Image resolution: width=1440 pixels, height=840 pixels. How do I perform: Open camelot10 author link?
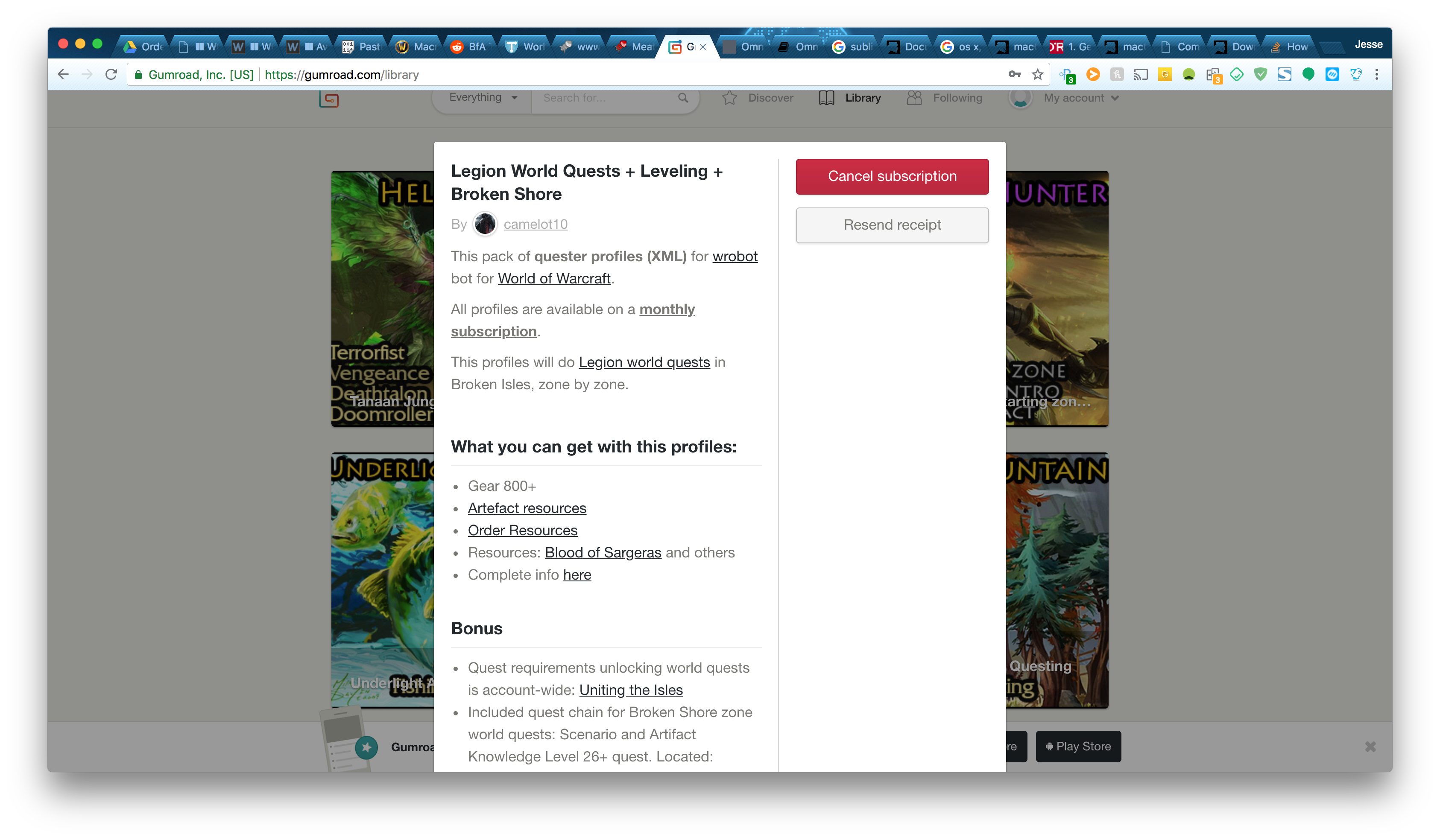click(x=536, y=224)
